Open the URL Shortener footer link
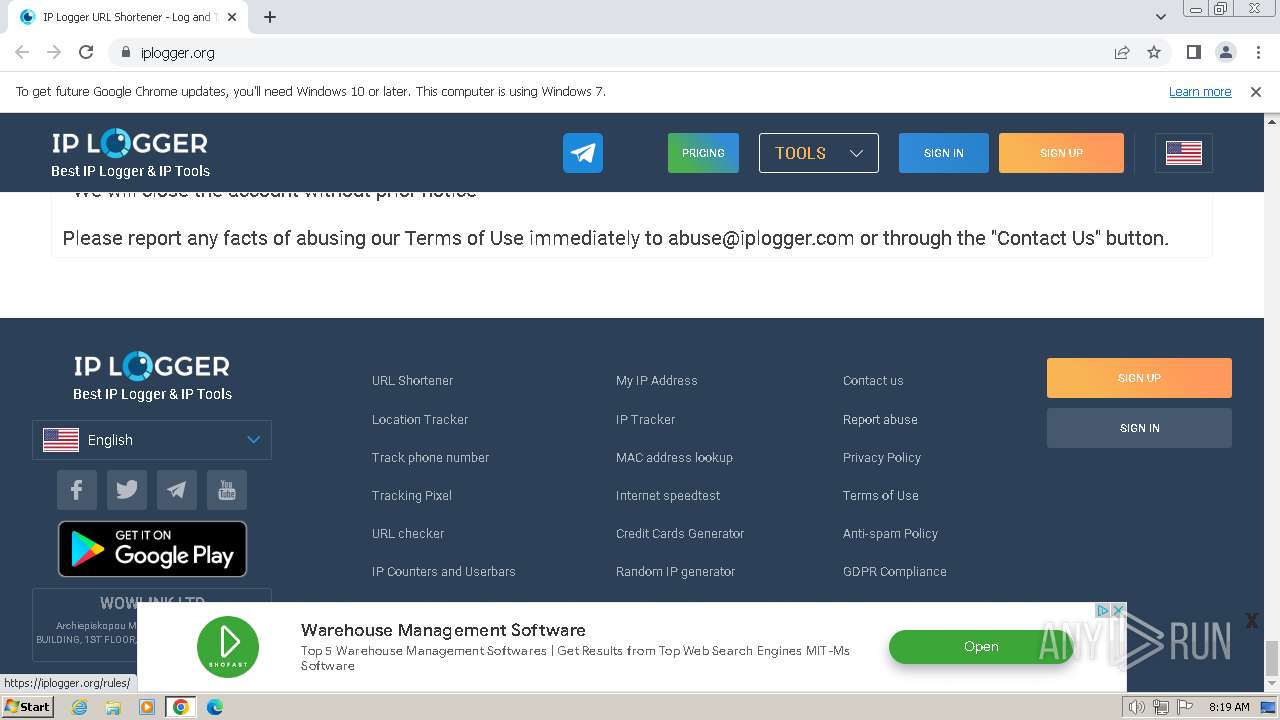 pos(412,381)
